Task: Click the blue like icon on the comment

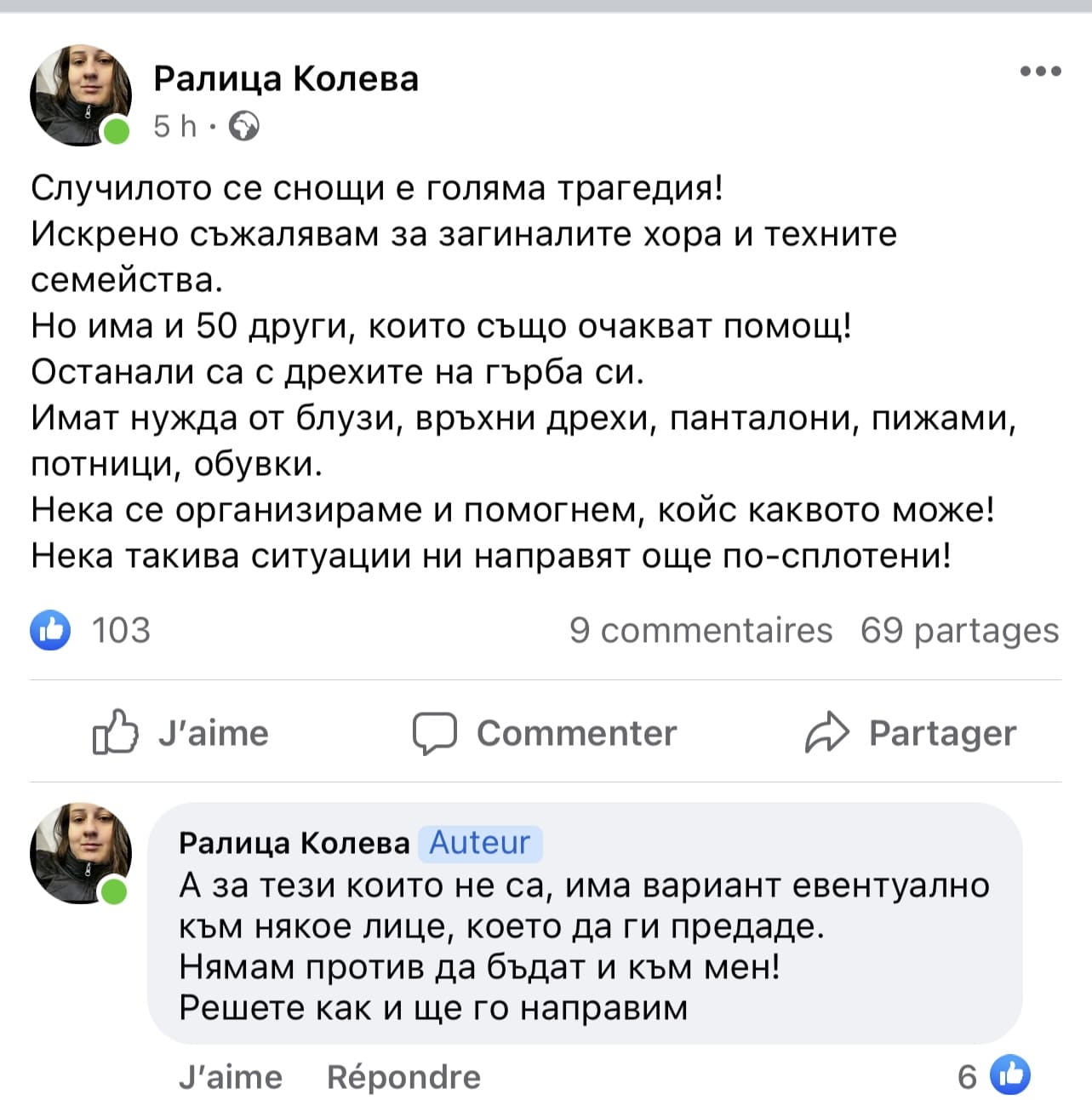Action: tap(1010, 1075)
